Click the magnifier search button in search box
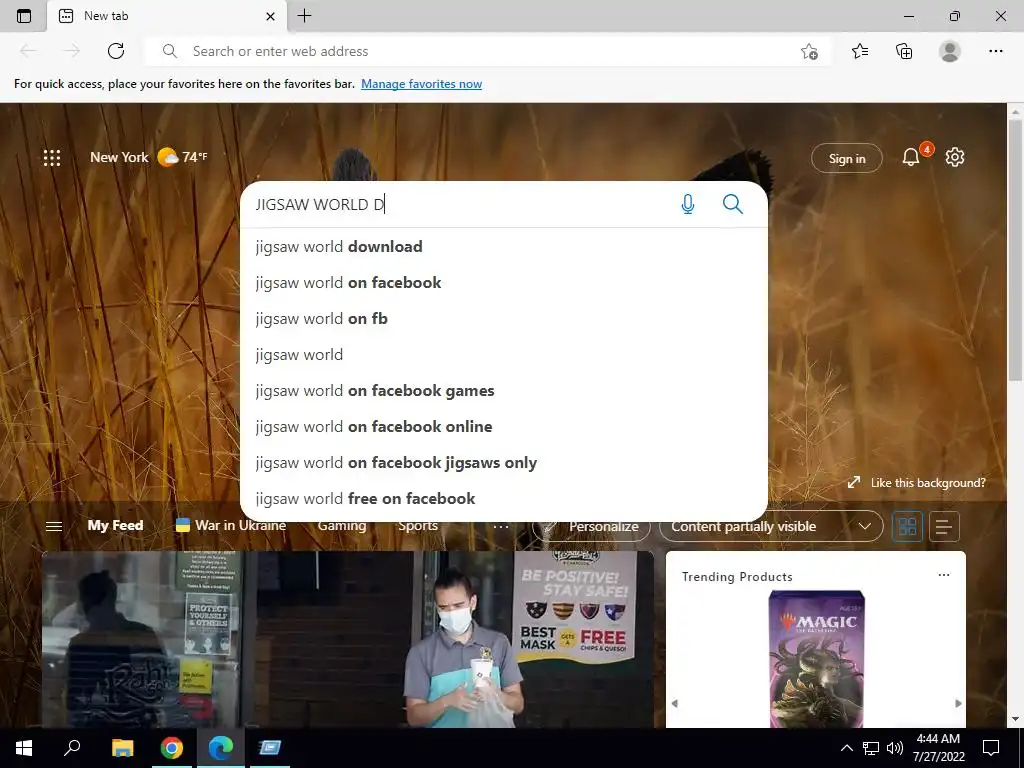1024x768 pixels. pos(733,204)
